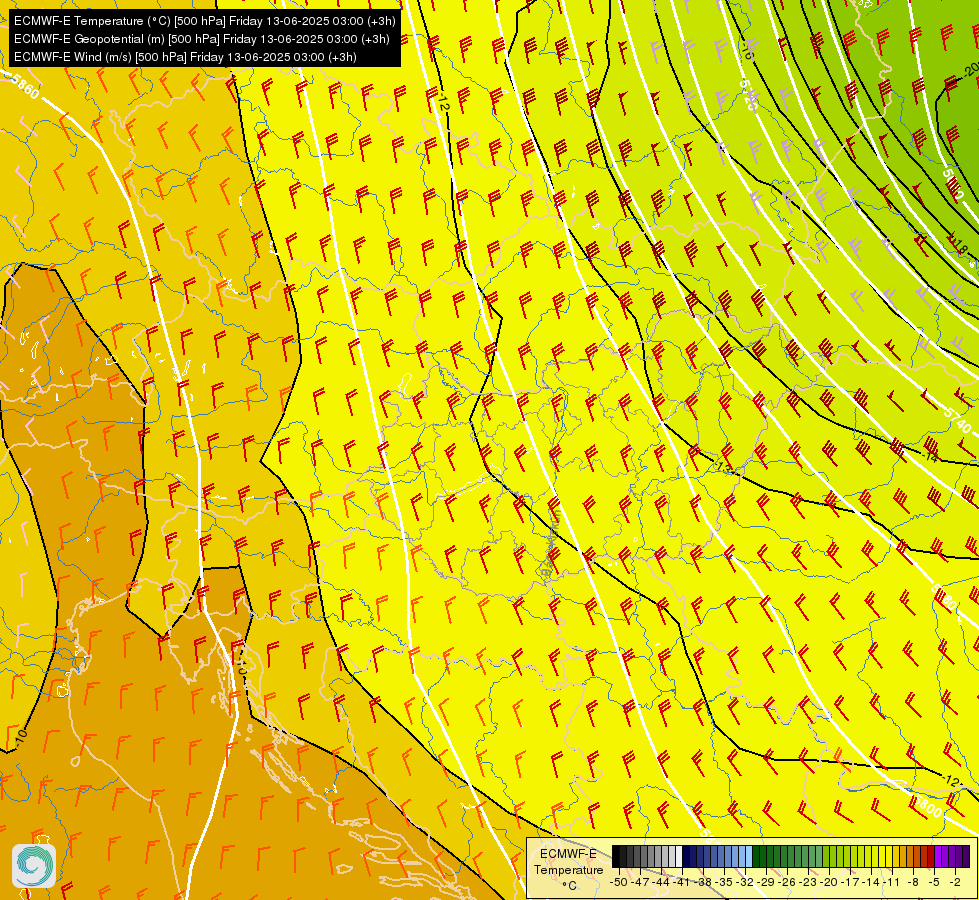Image resolution: width=979 pixels, height=900 pixels.
Task: Click the darkest green swatch above '-32'
Action: [756, 856]
